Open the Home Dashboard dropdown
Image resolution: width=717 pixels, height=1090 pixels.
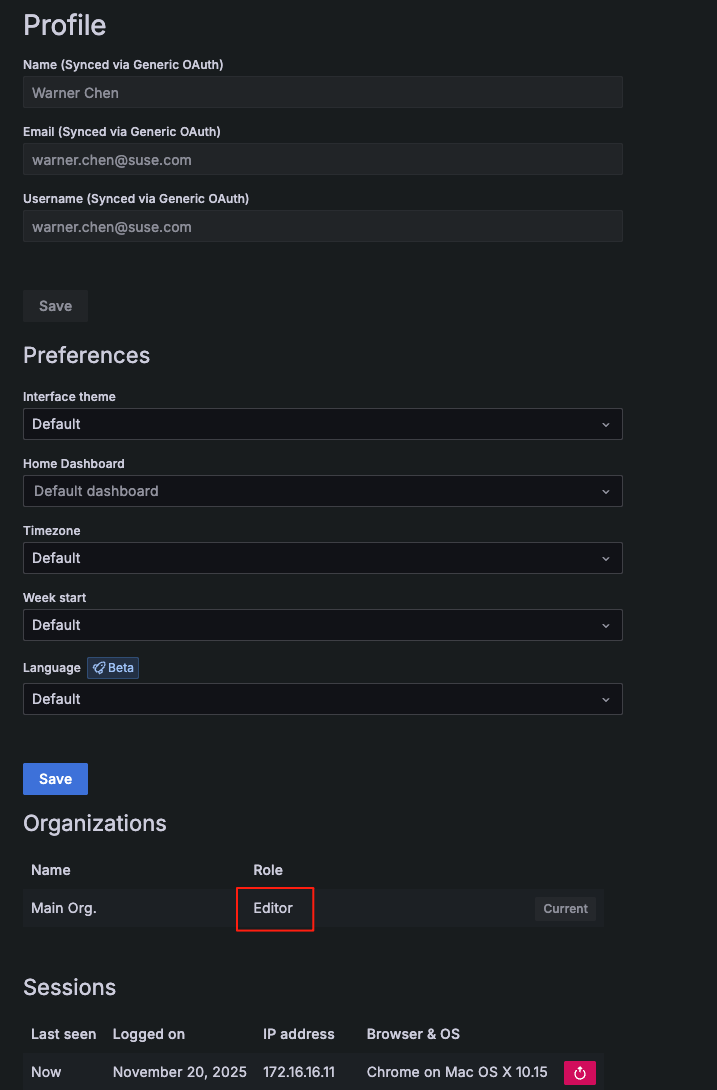[322, 491]
